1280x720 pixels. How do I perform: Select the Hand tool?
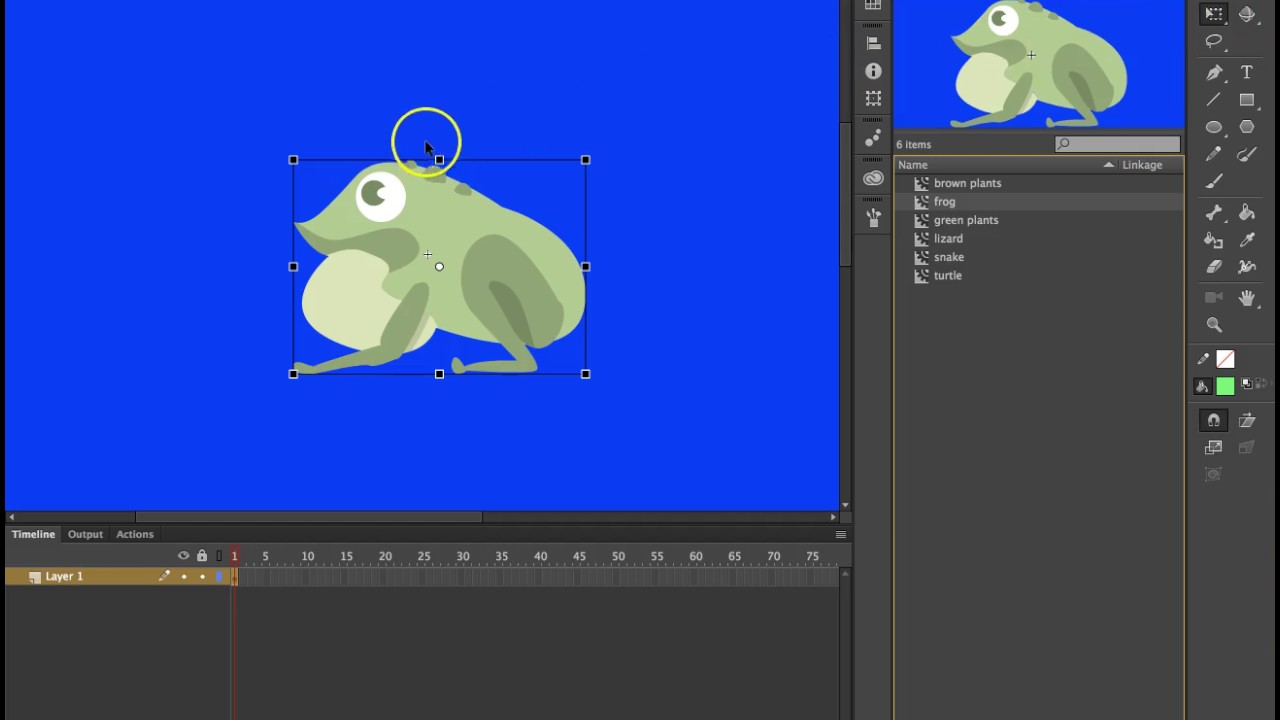point(1247,298)
